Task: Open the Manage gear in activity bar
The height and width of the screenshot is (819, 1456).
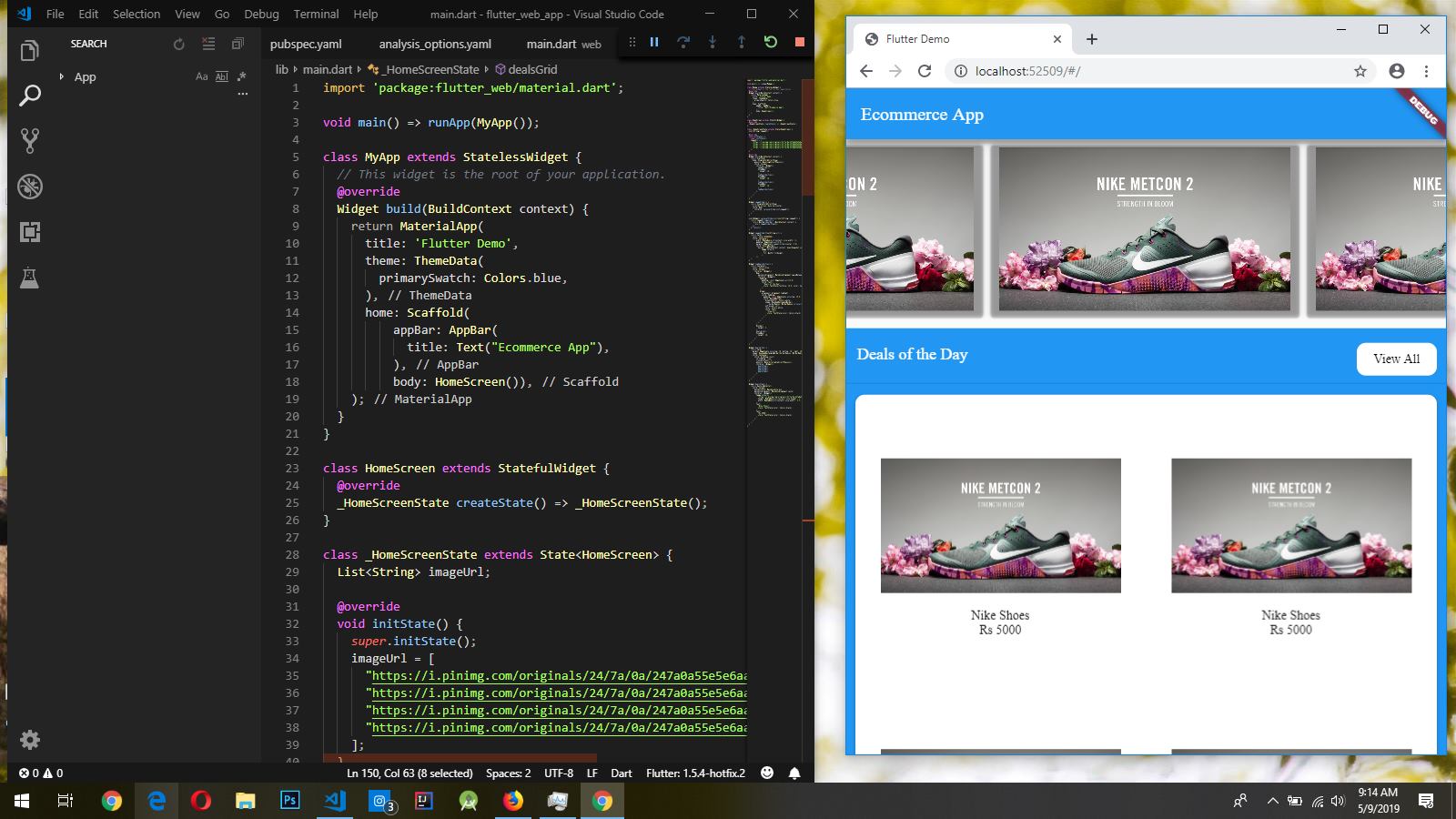Action: (x=30, y=740)
